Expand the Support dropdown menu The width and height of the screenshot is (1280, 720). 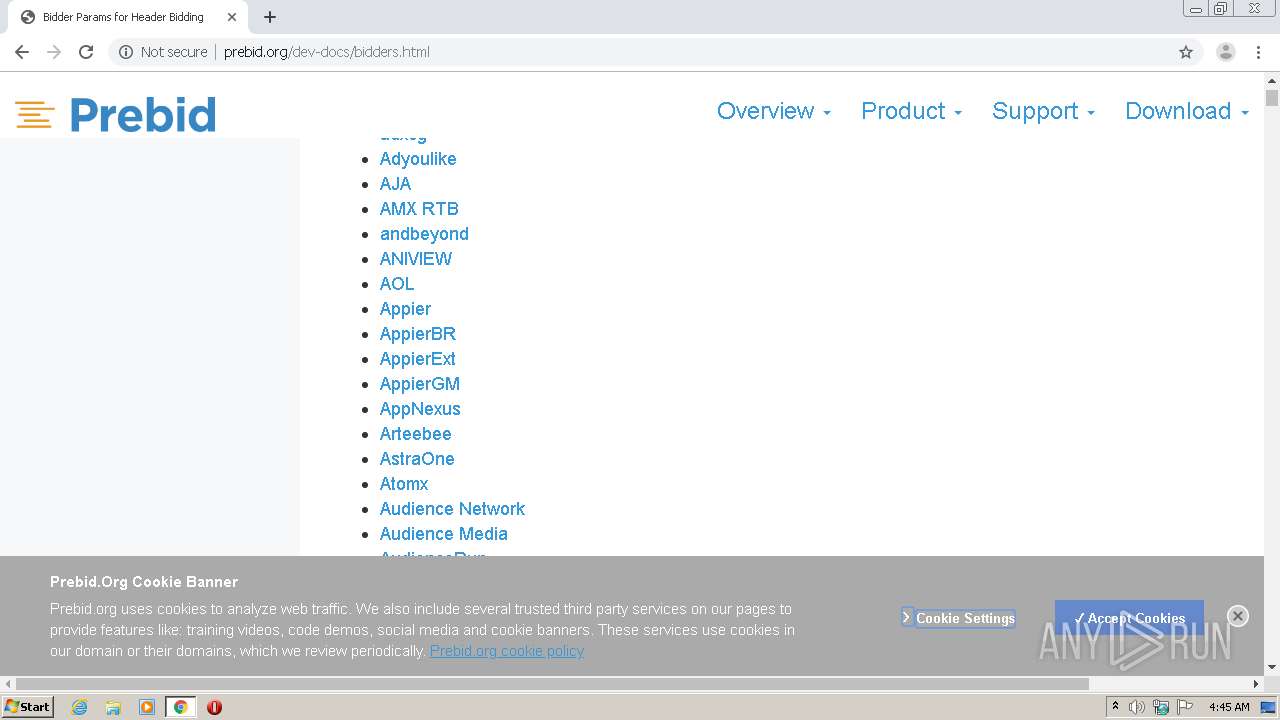[1043, 111]
